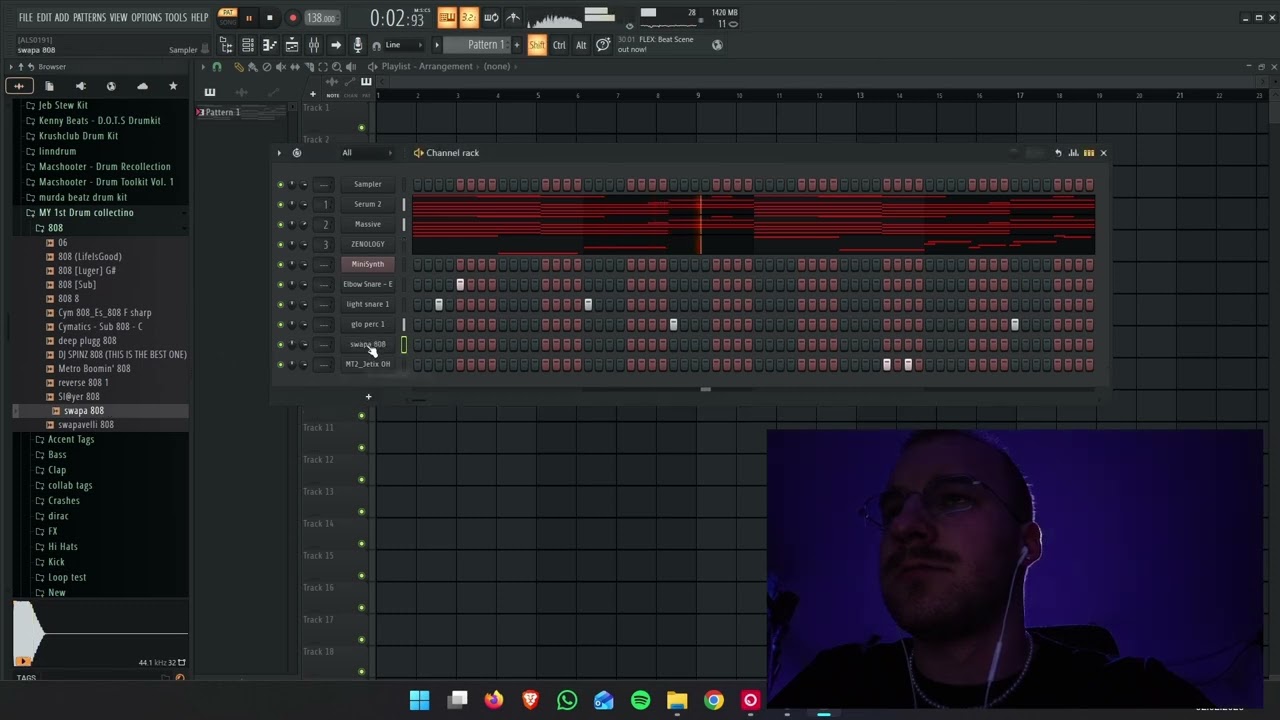The image size is (1280, 720).
Task: Open the EDIT menu
Action: coord(44,17)
